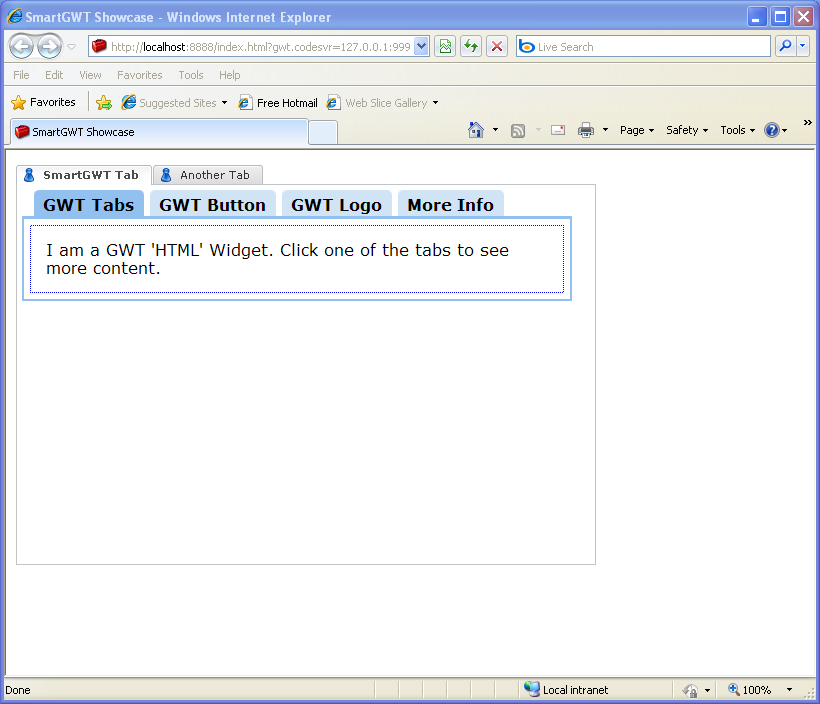Print the page using printer icon

click(586, 130)
